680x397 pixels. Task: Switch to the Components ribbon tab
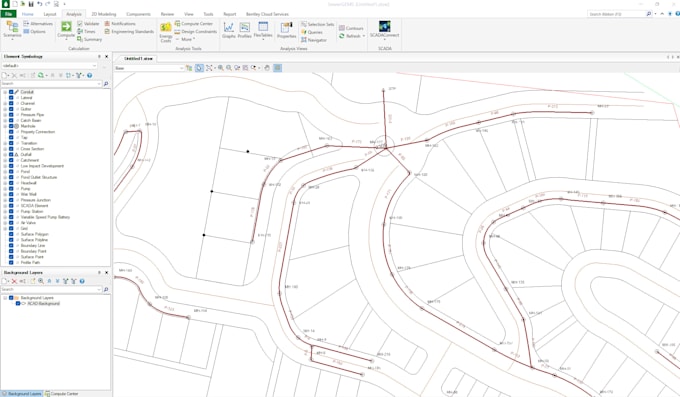[138, 14]
